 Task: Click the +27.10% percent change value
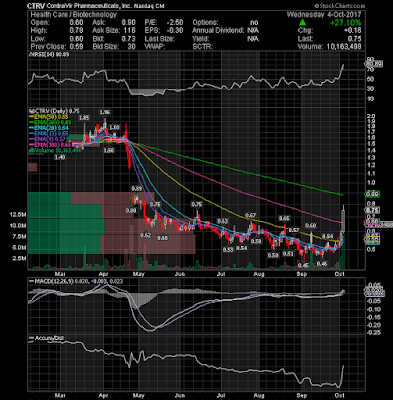point(345,23)
